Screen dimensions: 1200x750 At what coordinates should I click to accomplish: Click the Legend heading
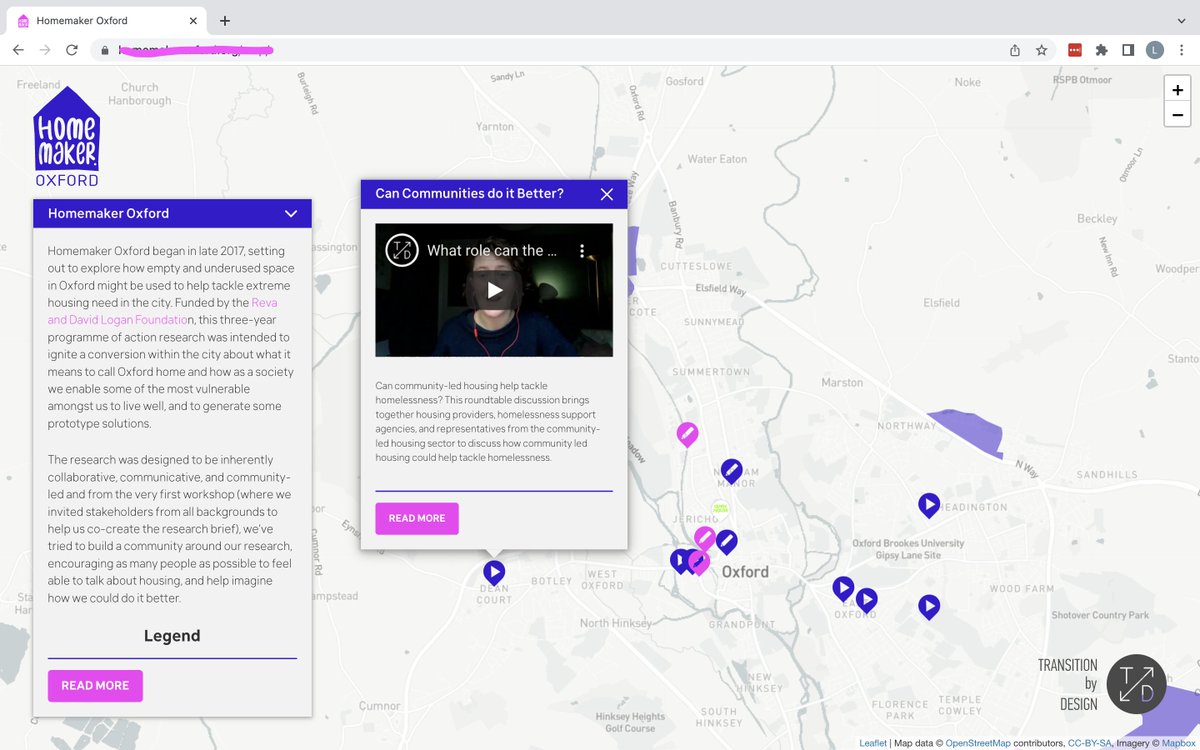(x=172, y=636)
